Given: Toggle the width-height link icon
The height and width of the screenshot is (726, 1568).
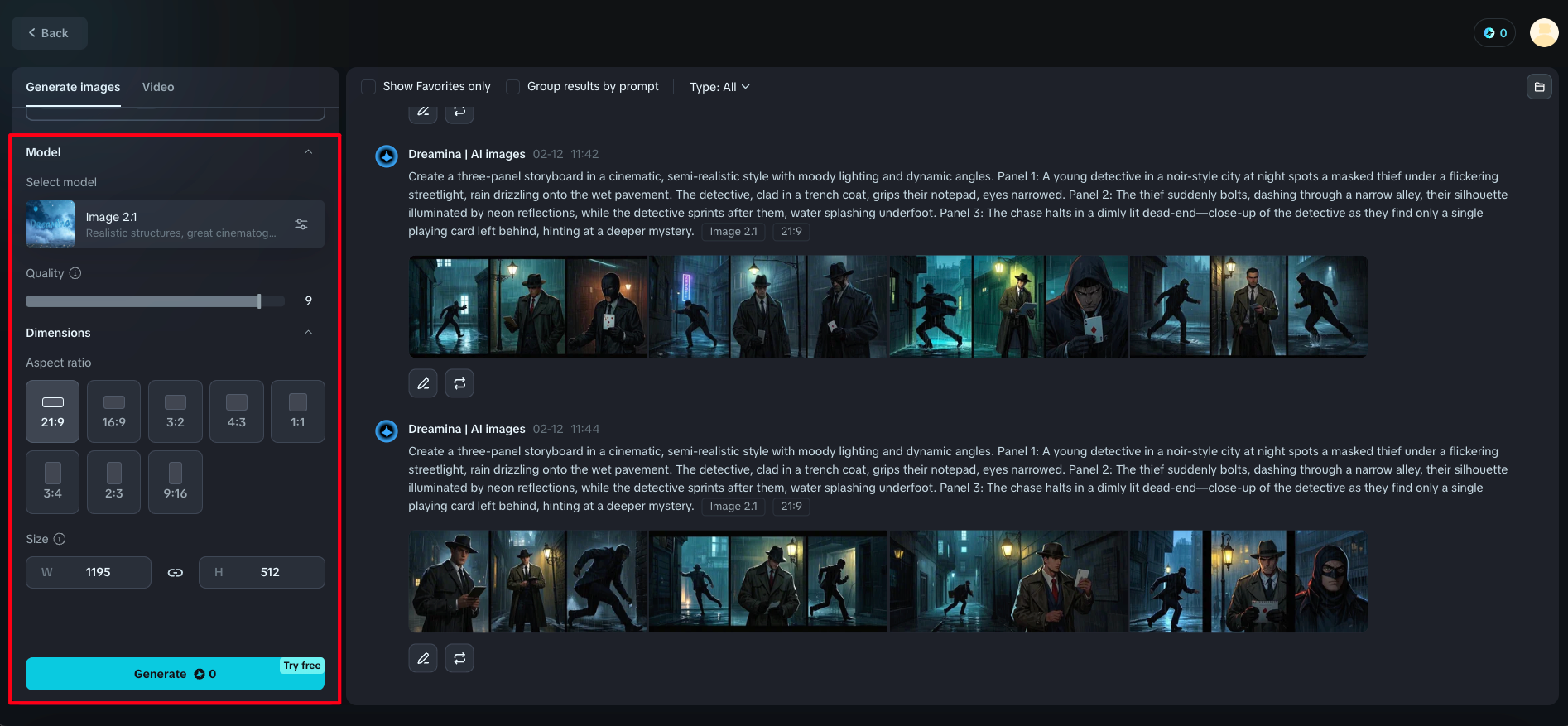Looking at the screenshot, I should pos(176,572).
